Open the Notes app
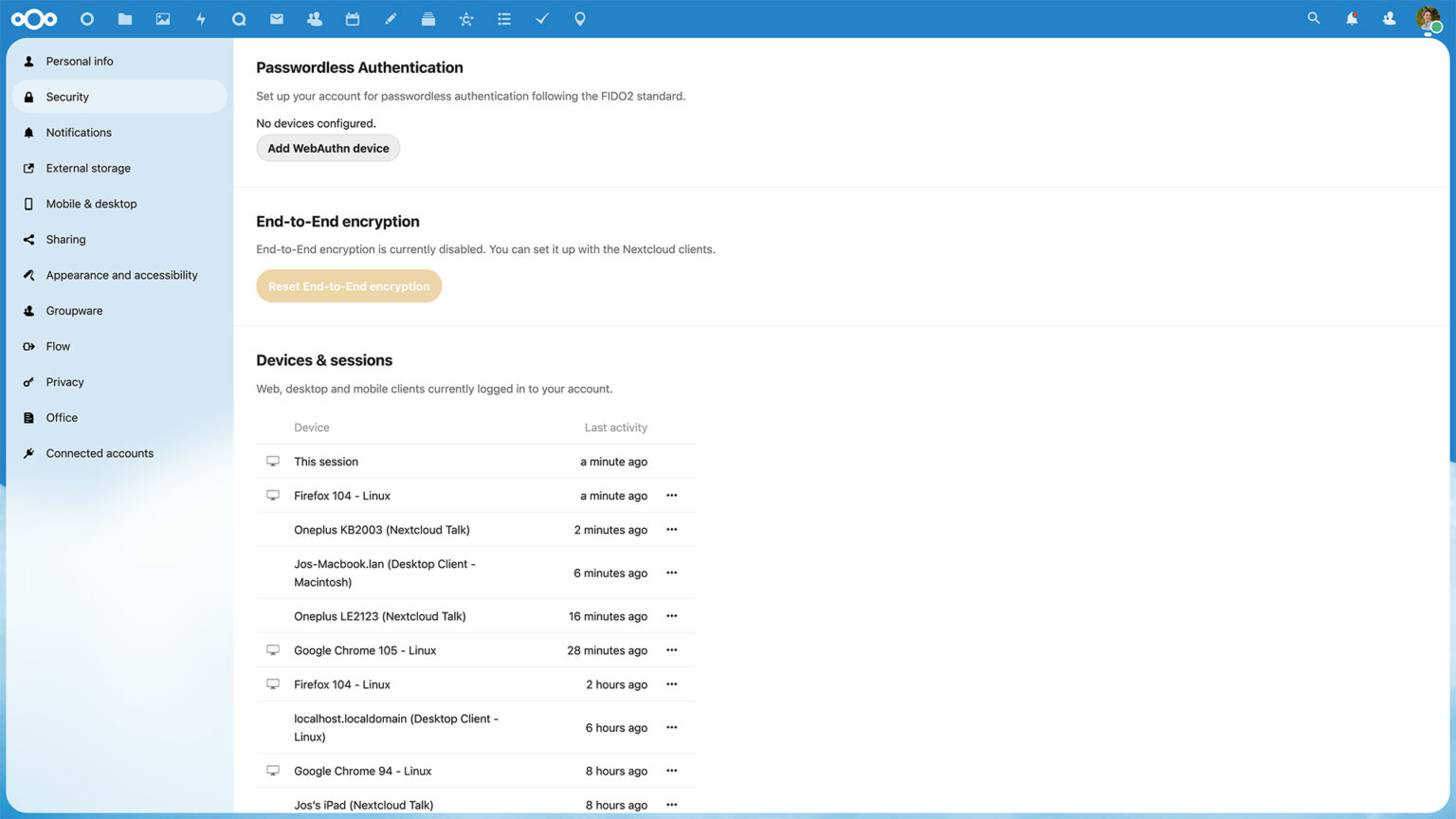The height and width of the screenshot is (819, 1456). click(390, 19)
